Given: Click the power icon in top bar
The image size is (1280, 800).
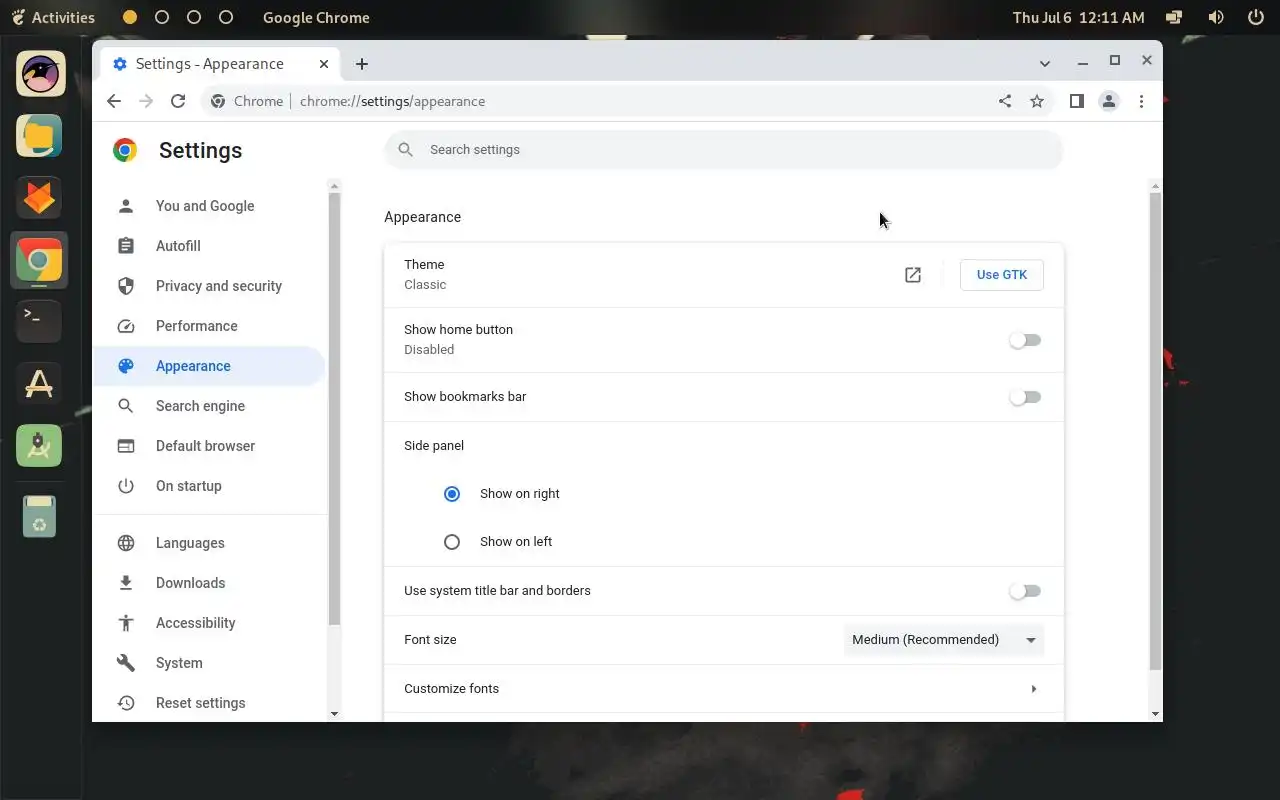Looking at the screenshot, I should pyautogui.click(x=1255, y=17).
